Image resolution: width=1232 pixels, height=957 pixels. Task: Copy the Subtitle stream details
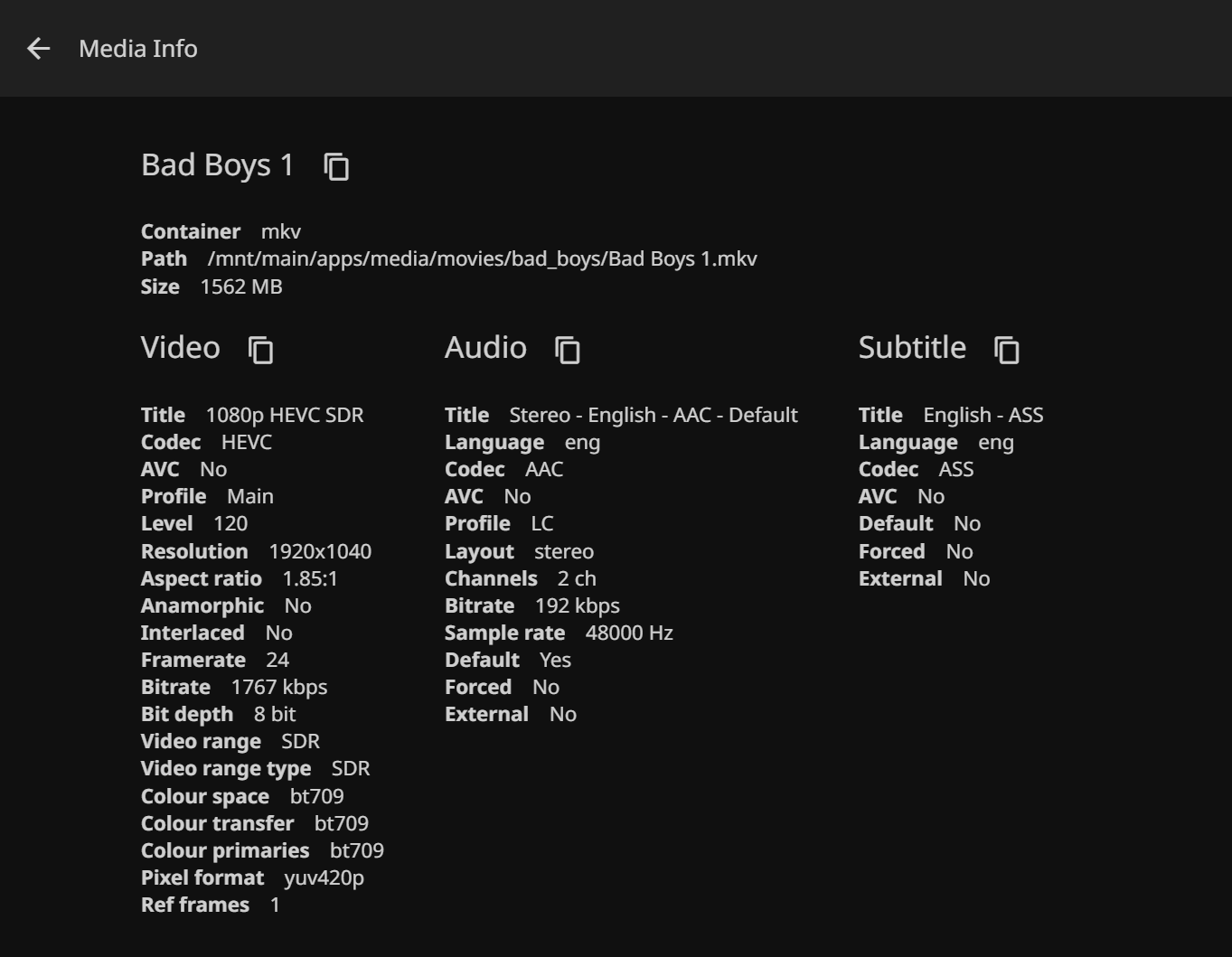point(1006,350)
